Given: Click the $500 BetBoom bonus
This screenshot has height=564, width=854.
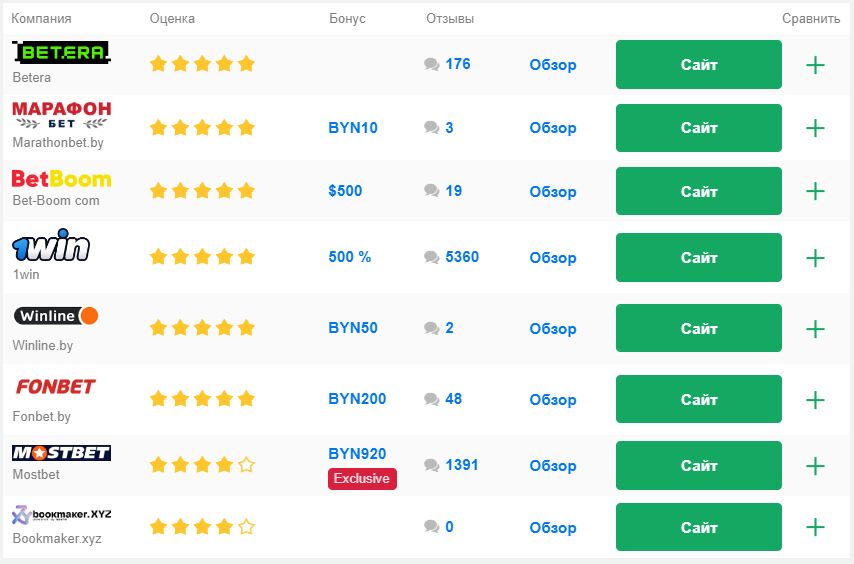Looking at the screenshot, I should [345, 191].
